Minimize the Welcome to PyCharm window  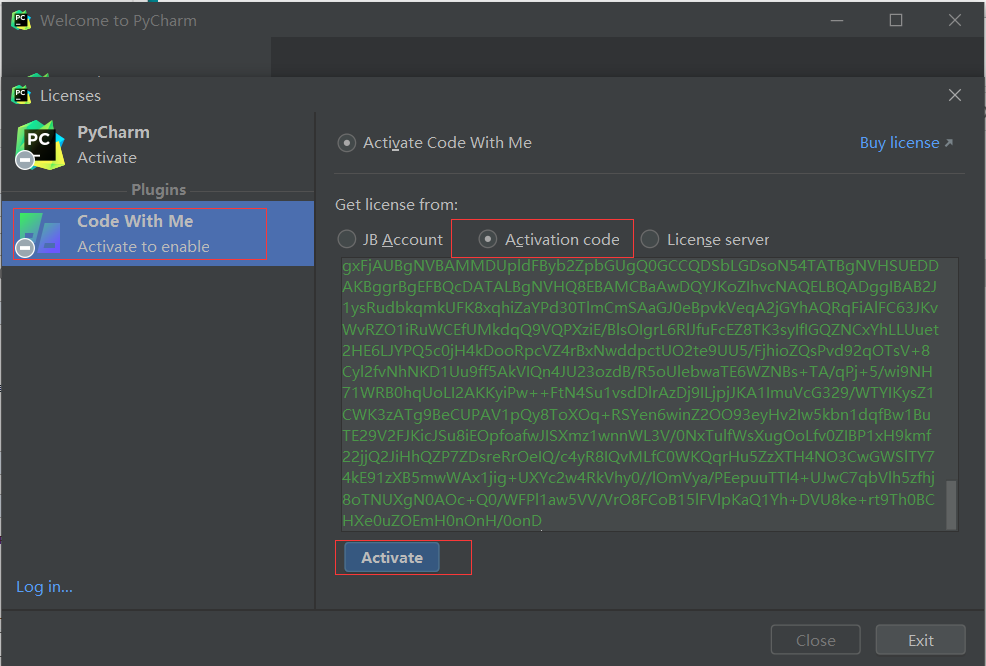tap(836, 20)
